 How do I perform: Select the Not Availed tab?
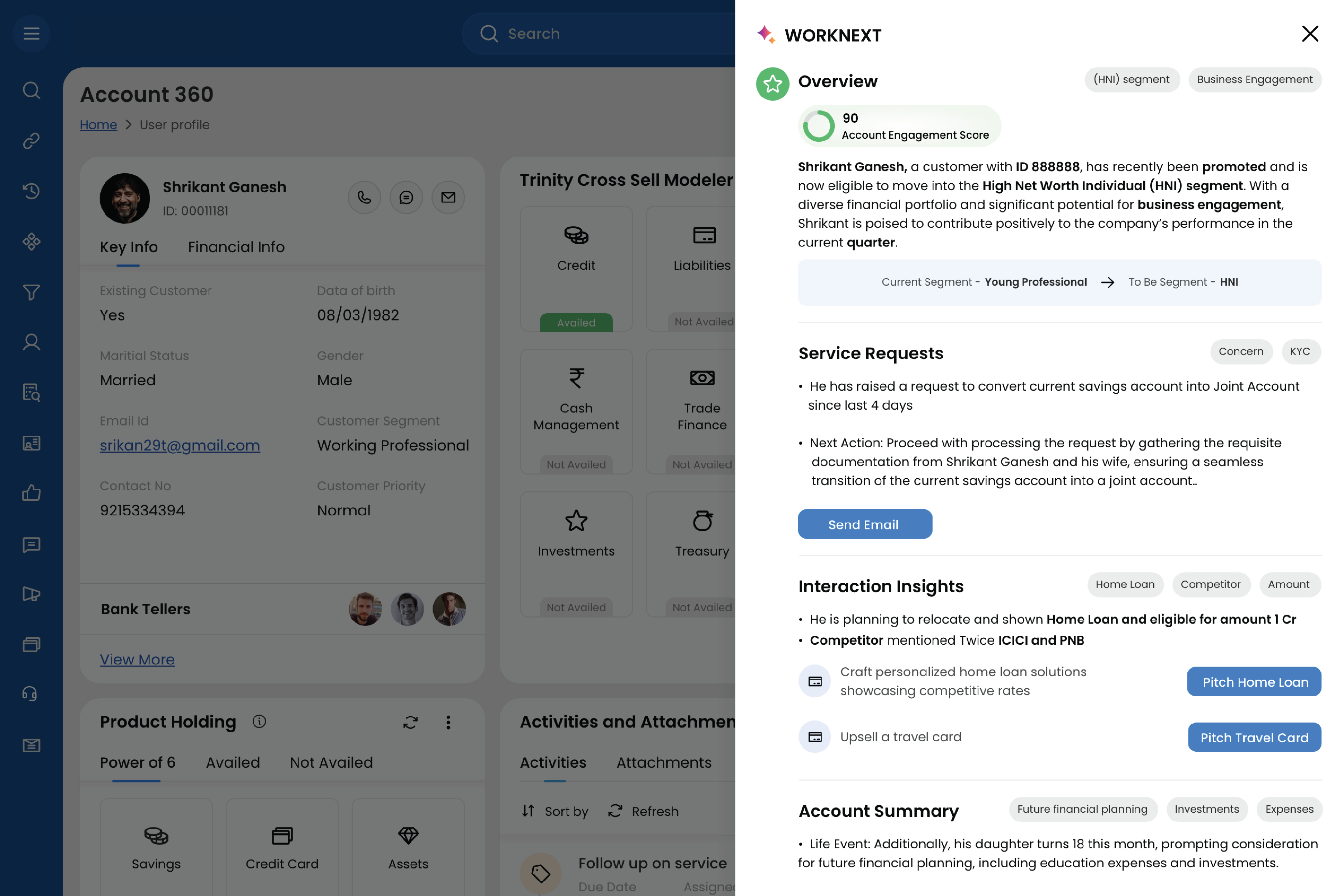(x=332, y=762)
